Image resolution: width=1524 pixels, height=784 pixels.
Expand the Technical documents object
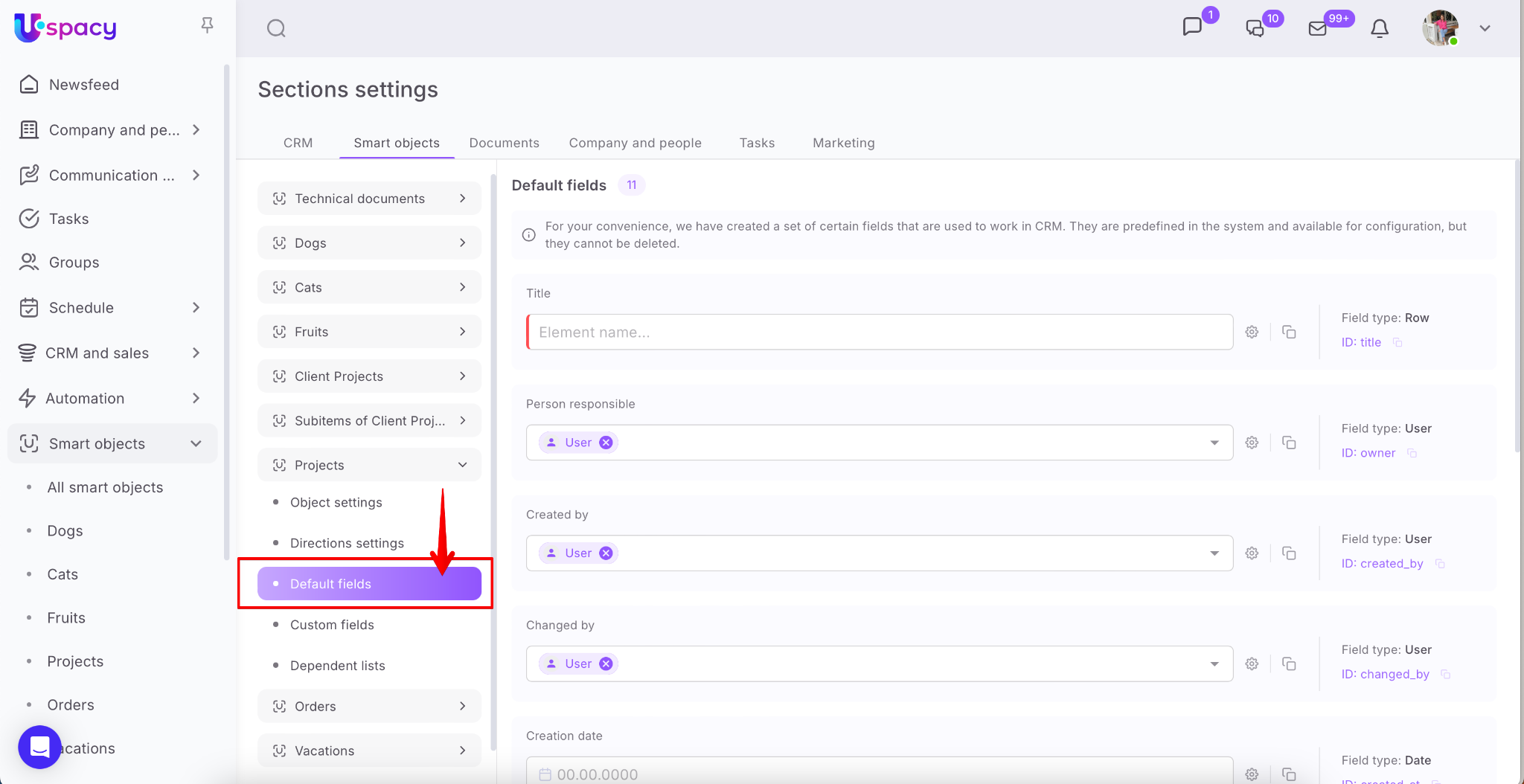click(x=462, y=199)
